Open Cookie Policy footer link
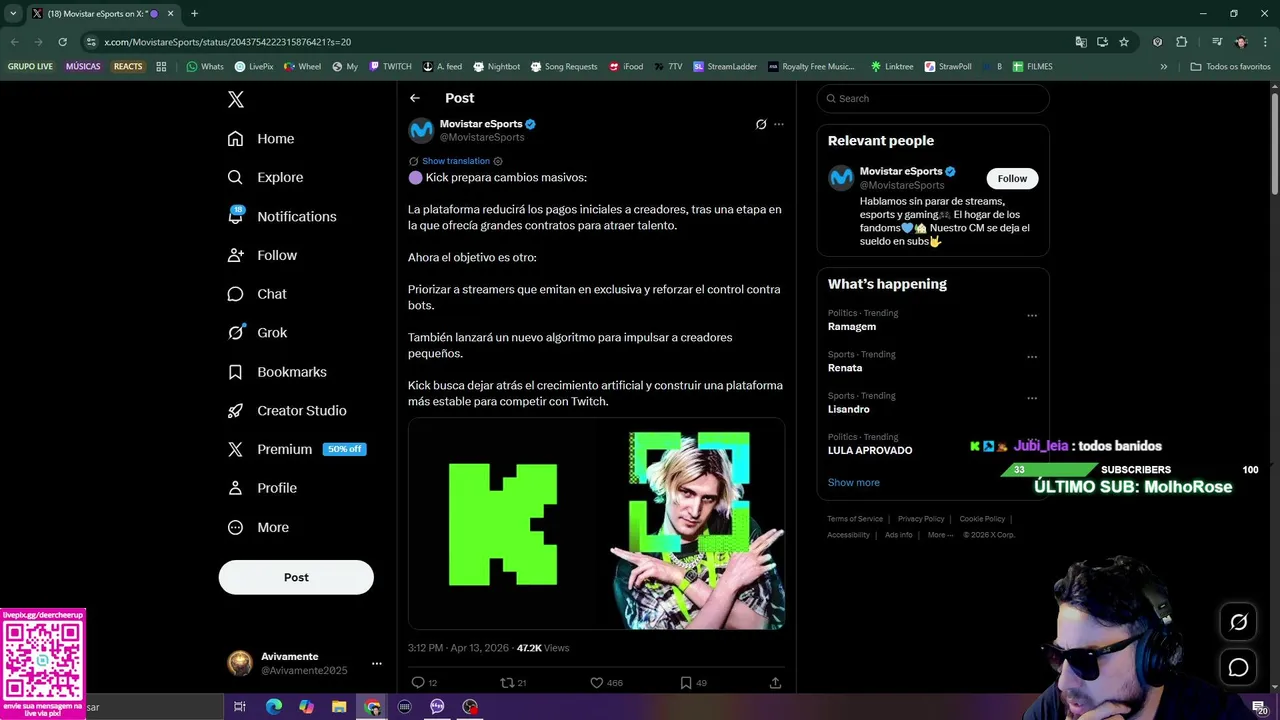This screenshot has width=1280, height=720. [982, 519]
